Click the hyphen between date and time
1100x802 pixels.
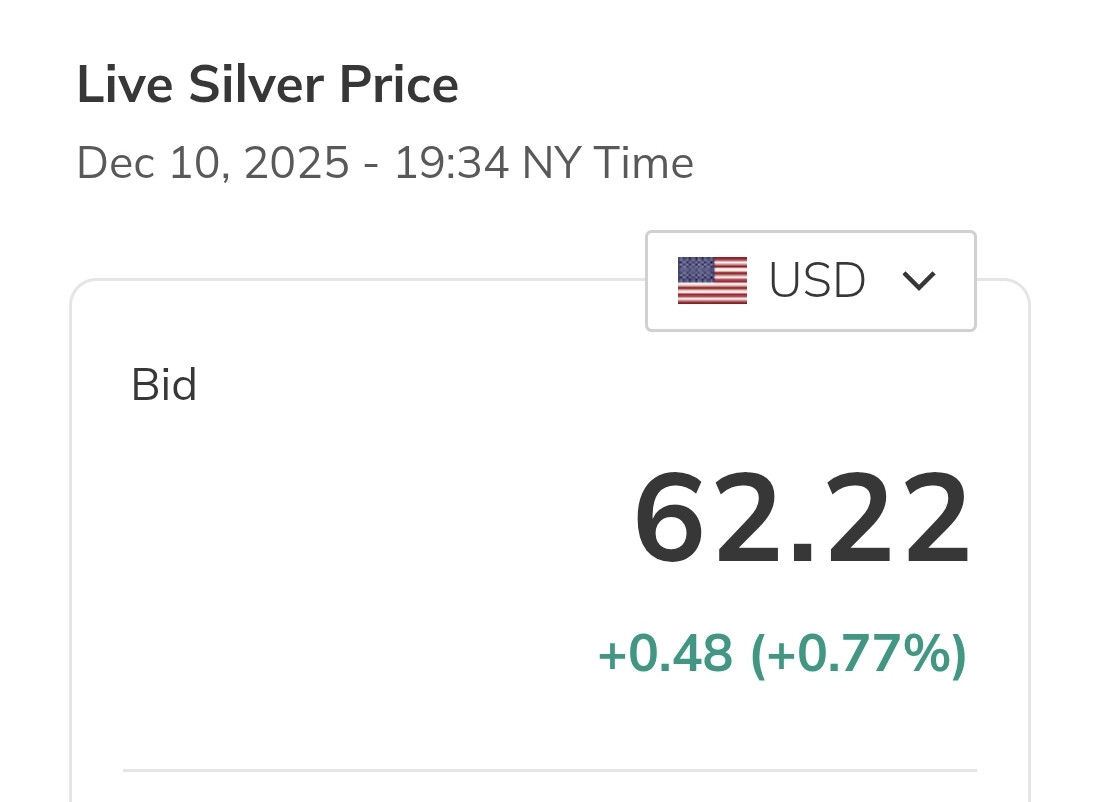[371, 164]
